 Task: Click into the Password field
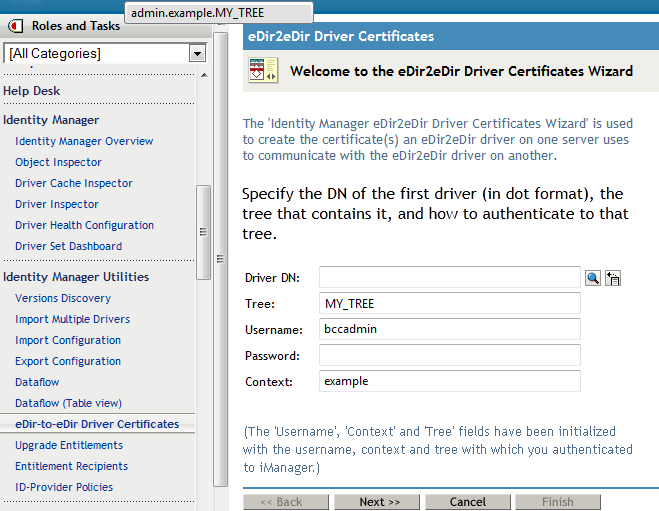449,355
